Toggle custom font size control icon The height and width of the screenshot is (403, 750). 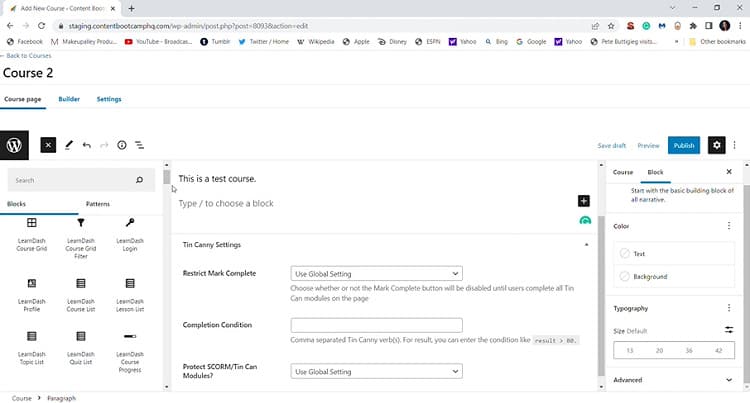[x=729, y=330]
